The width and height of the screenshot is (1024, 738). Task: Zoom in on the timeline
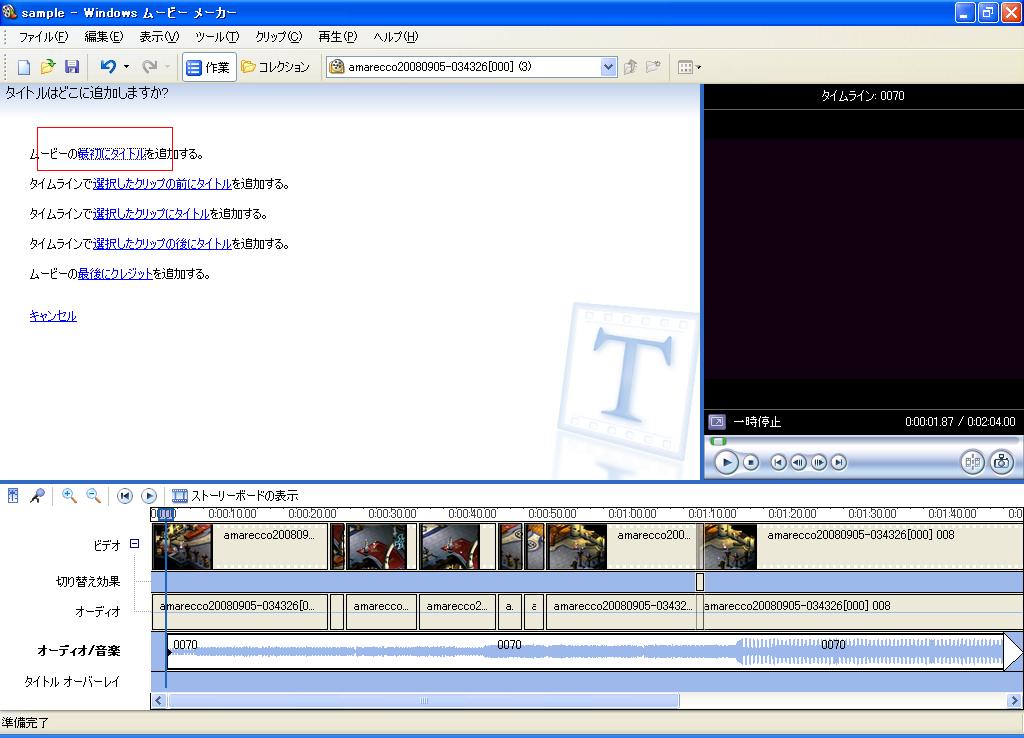click(69, 495)
